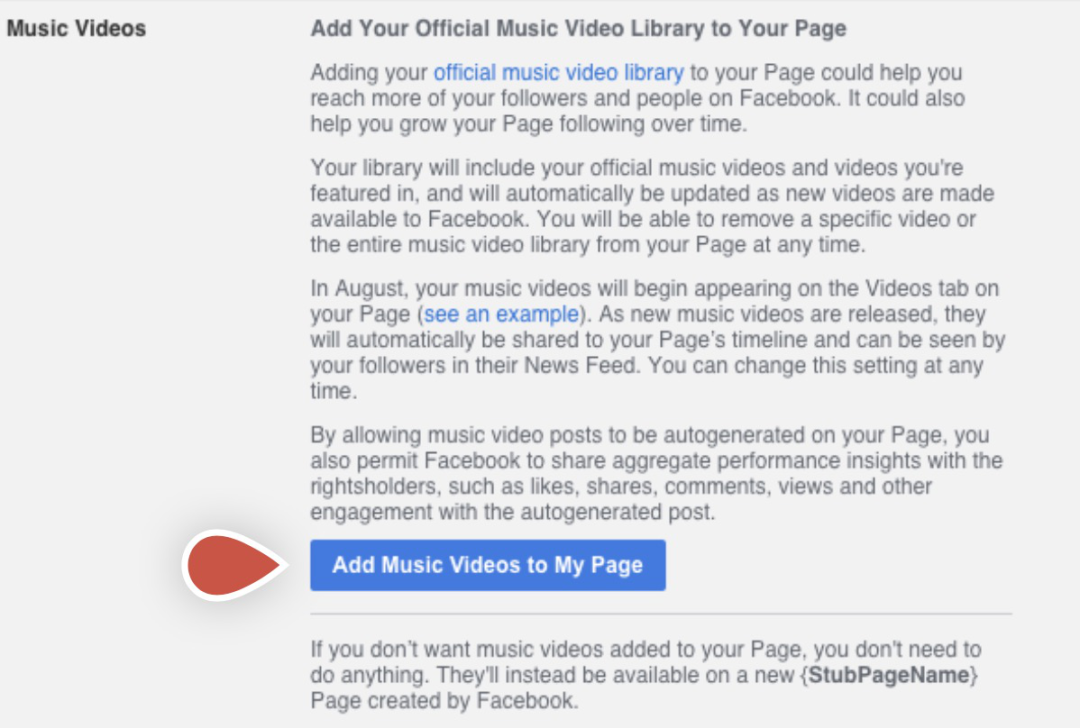
Task: Select the line starting By allowing music video posts
Action: coord(650,435)
